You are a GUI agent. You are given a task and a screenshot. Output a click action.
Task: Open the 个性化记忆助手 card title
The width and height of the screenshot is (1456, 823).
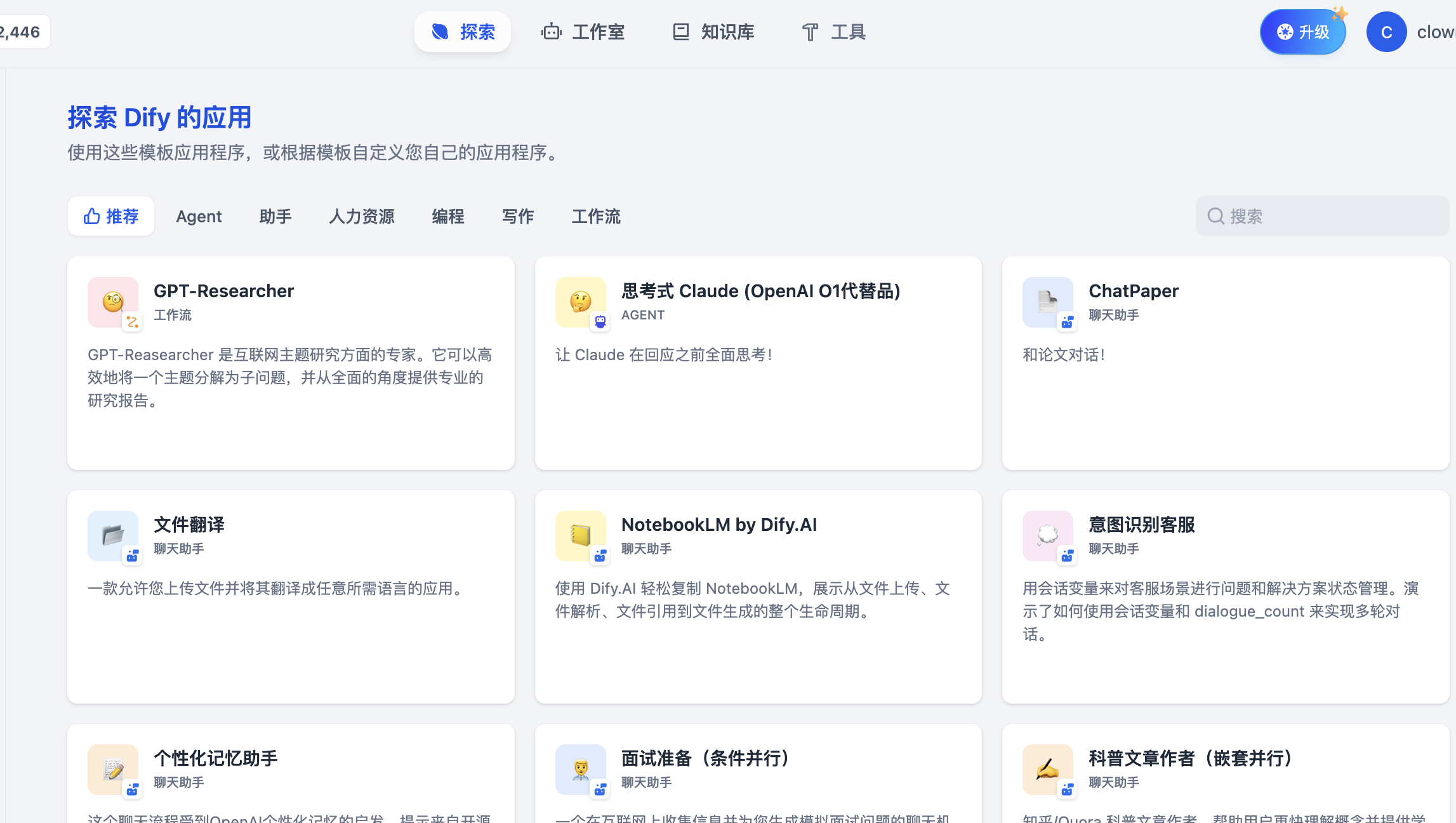(x=216, y=758)
